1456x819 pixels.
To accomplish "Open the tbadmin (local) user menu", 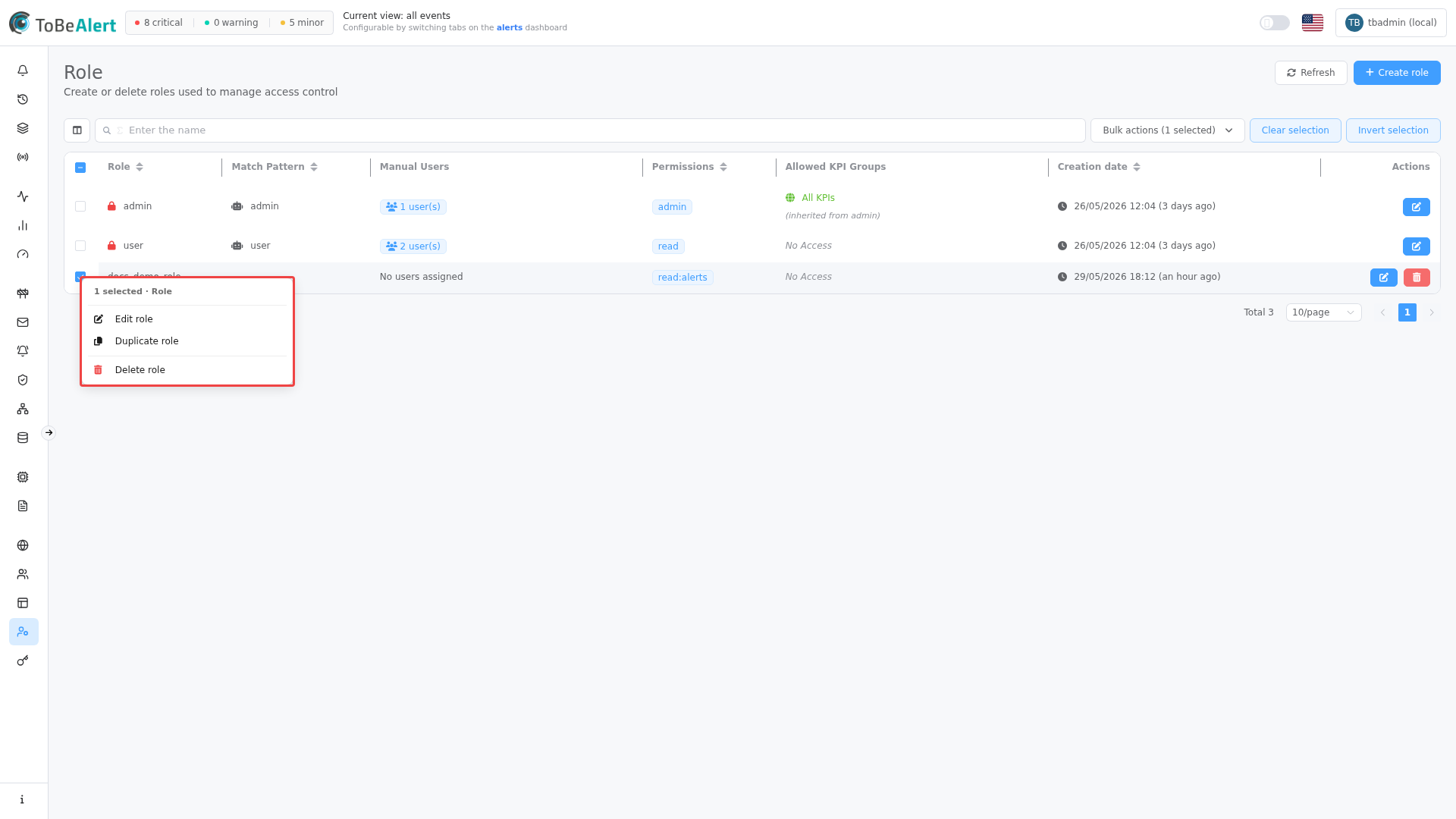I will tap(1391, 23).
